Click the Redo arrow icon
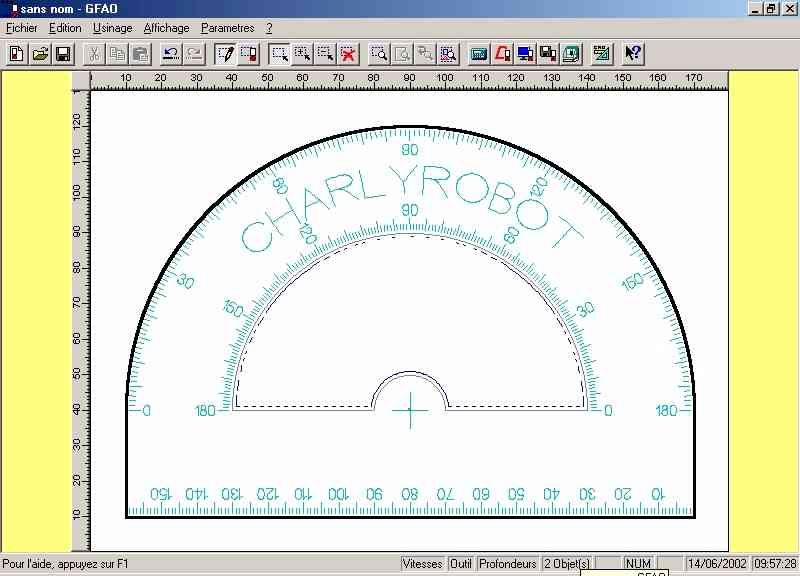Viewport: 800px width, 576px height. tap(194, 54)
